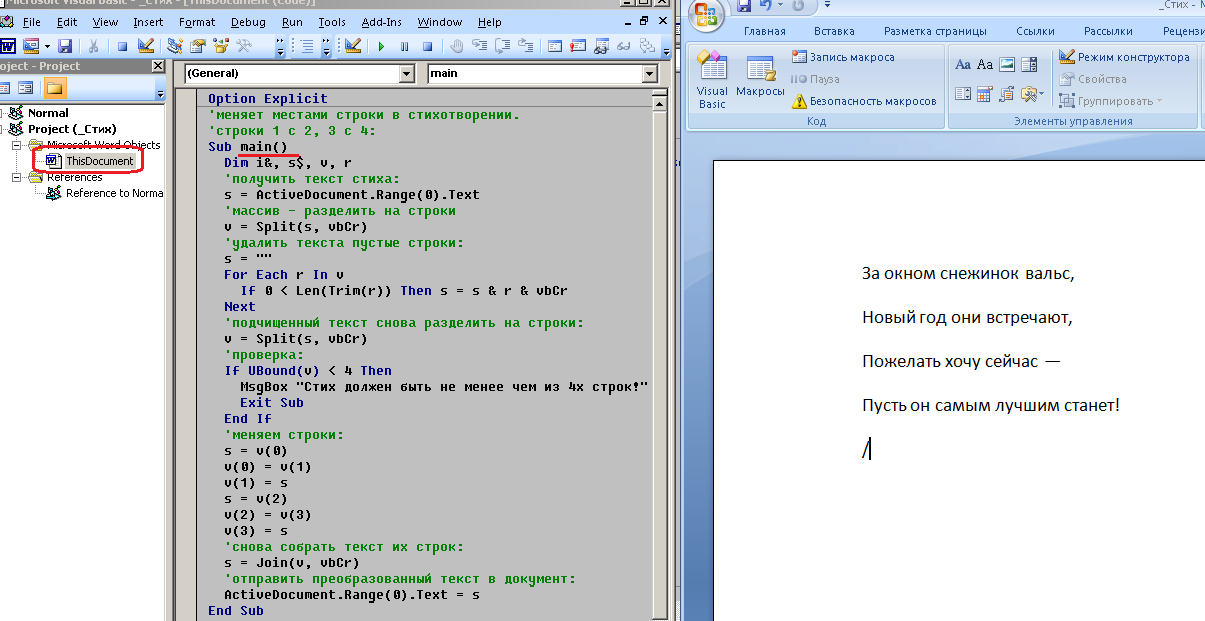The height and width of the screenshot is (621, 1205).
Task: Toggle Режим конструктора in Word ribbon
Action: 1124,57
